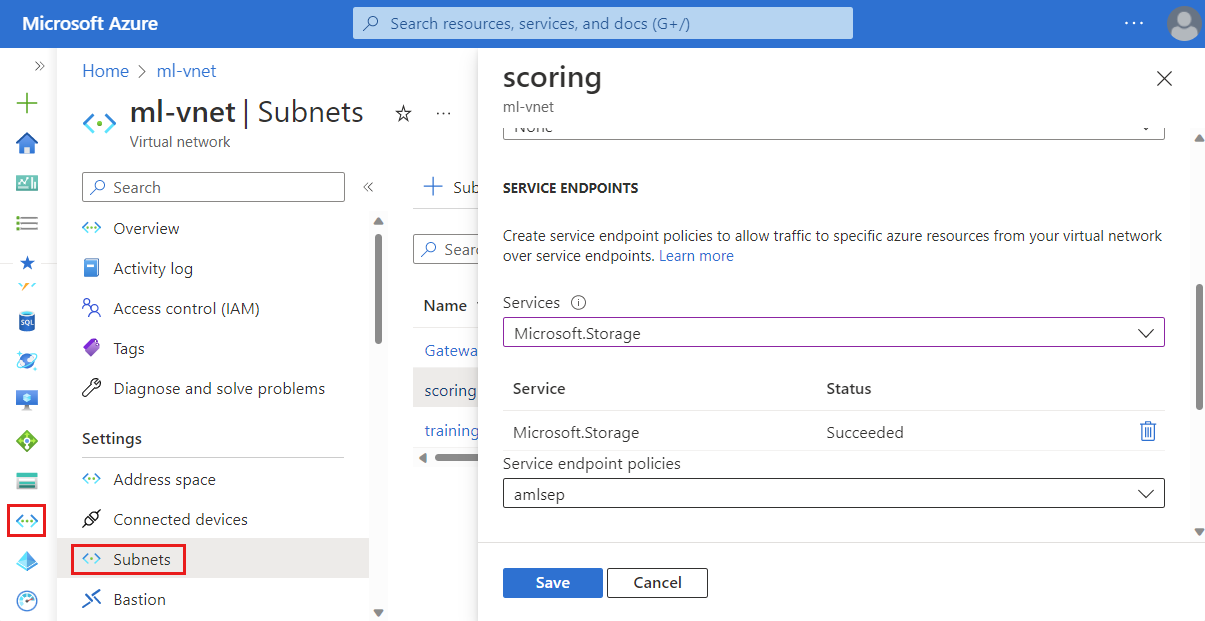The width and height of the screenshot is (1205, 621).
Task: Expand Service endpoint policies amlsep dropdown
Action: 833,494
